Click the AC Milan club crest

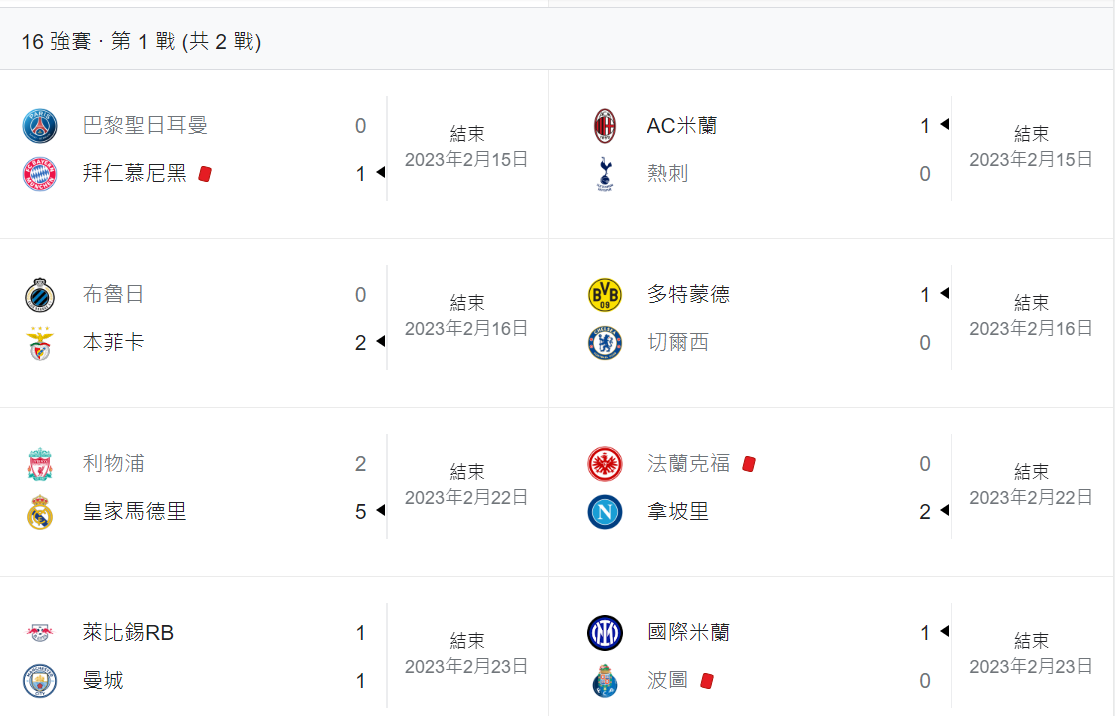(605, 126)
